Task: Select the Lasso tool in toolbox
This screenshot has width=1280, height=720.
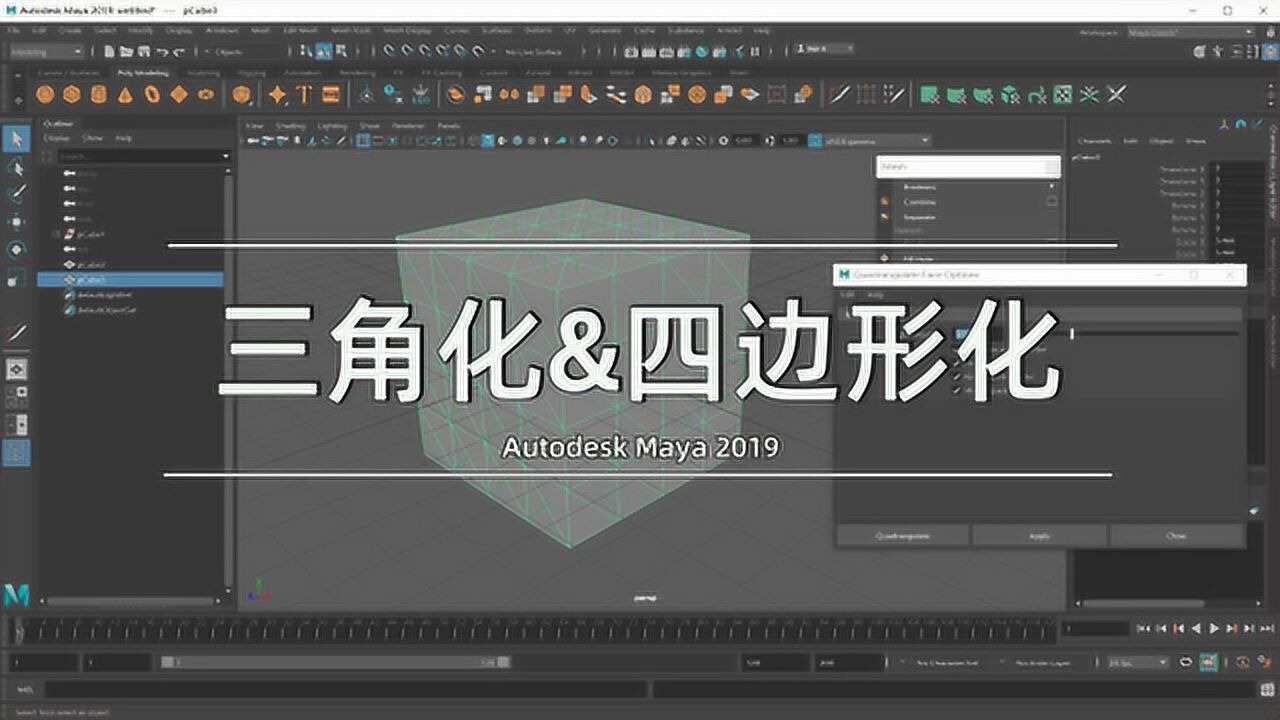Action: tap(16, 166)
